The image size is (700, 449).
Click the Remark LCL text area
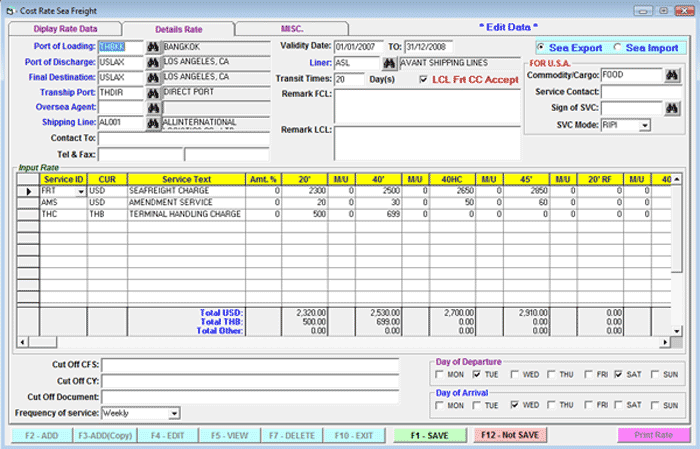click(x=427, y=143)
